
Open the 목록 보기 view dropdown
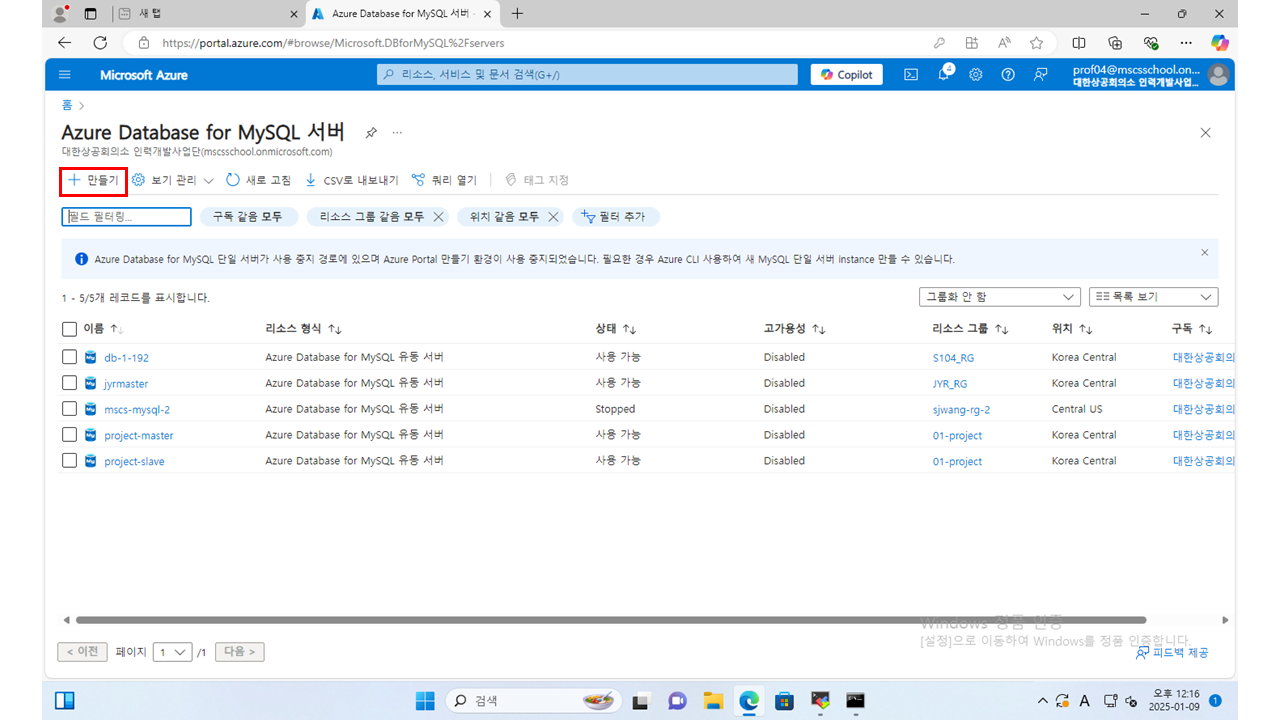1153,297
